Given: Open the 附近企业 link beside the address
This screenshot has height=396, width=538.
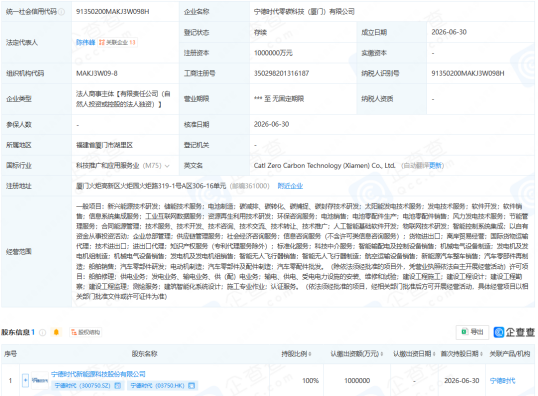Looking at the screenshot, I should click(290, 186).
